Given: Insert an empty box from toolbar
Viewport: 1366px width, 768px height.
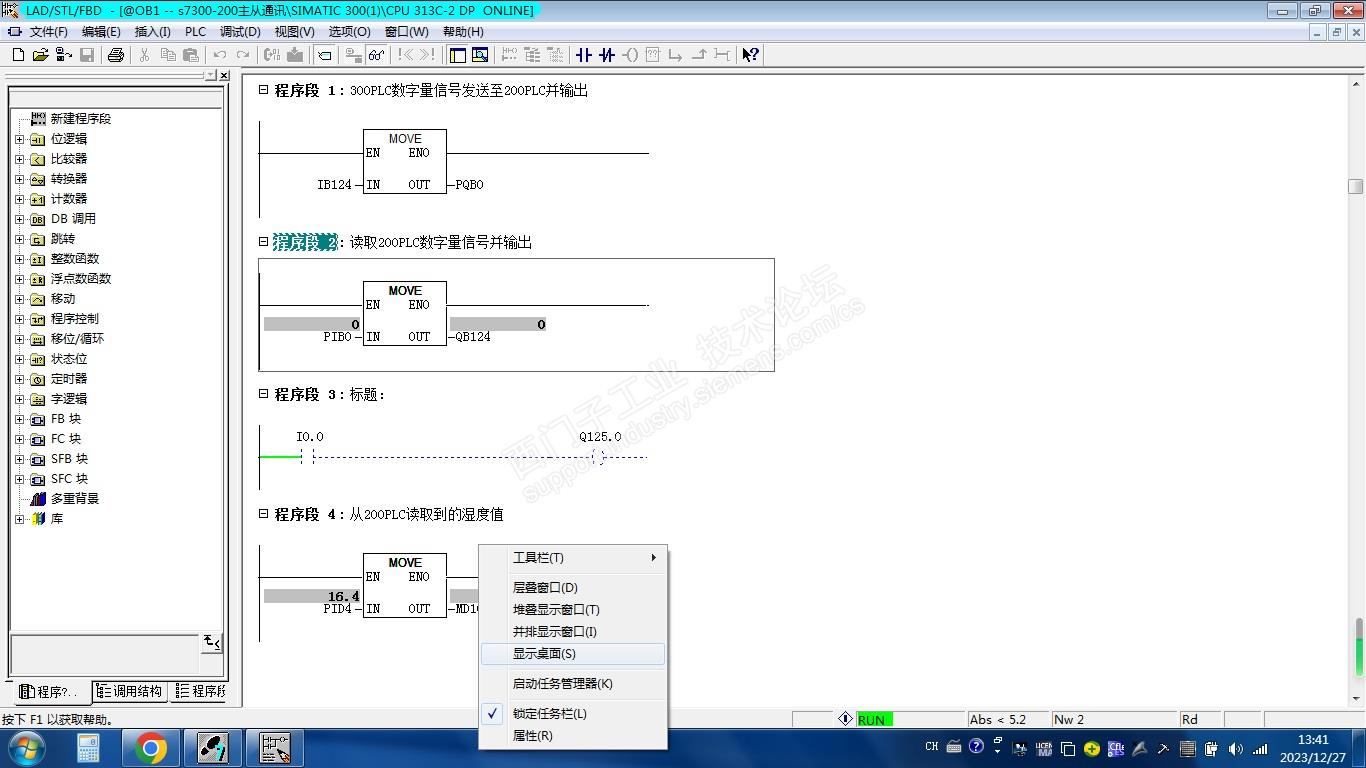Looking at the screenshot, I should (653, 55).
